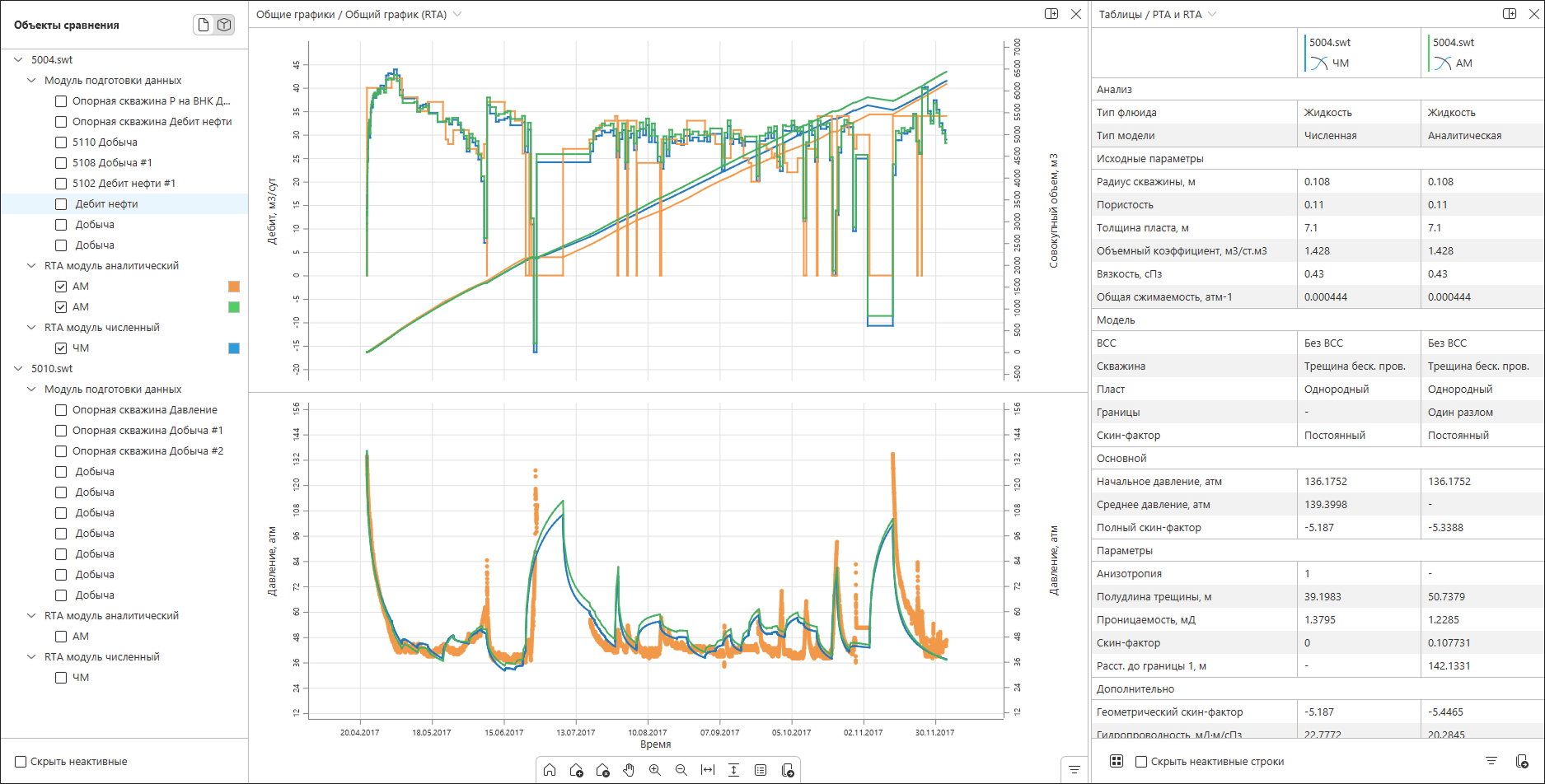Click the zoom in magnifier icon
Screen dimensions: 1545x784
655,770
